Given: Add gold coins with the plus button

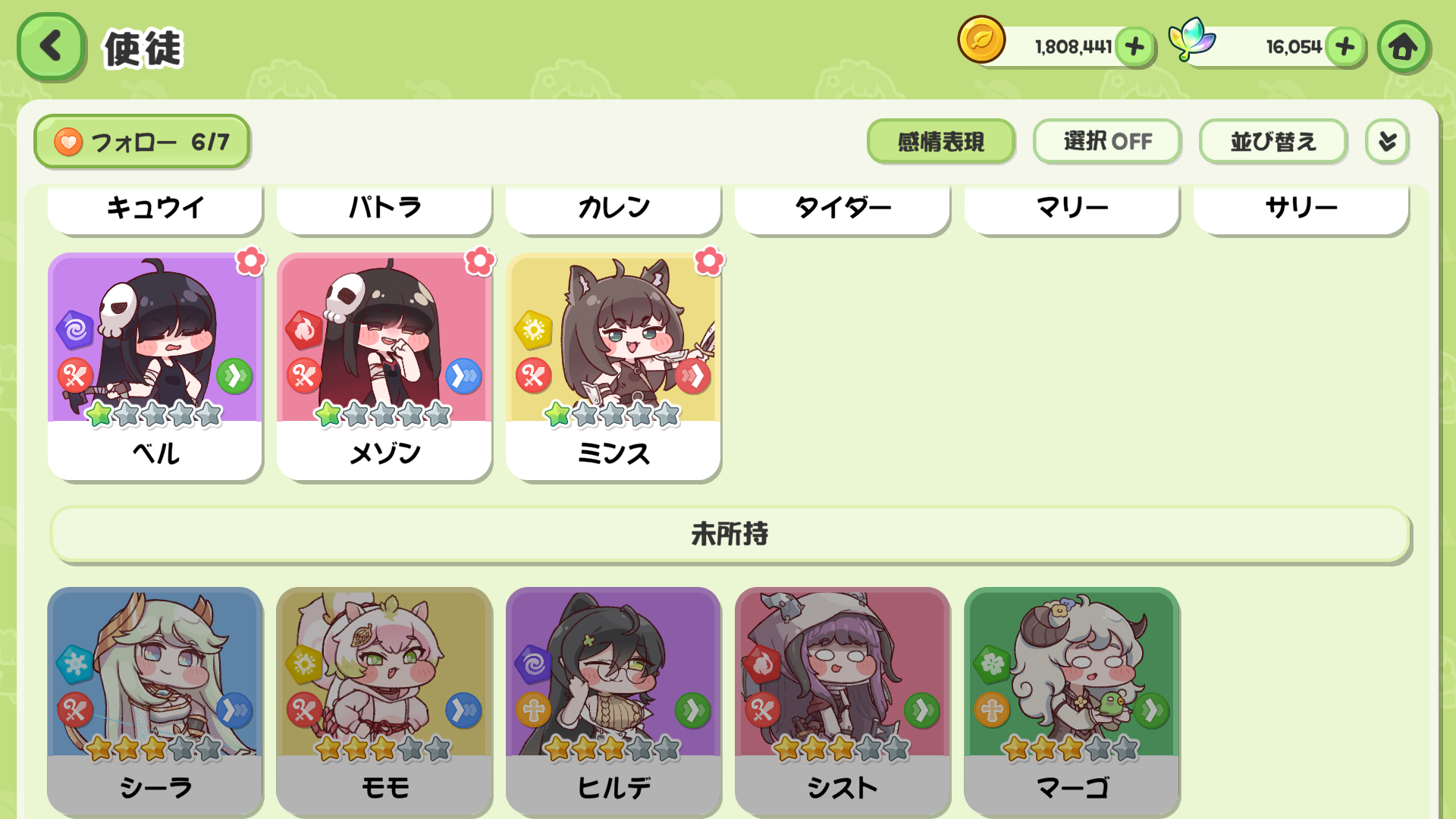Looking at the screenshot, I should coord(1134,47).
